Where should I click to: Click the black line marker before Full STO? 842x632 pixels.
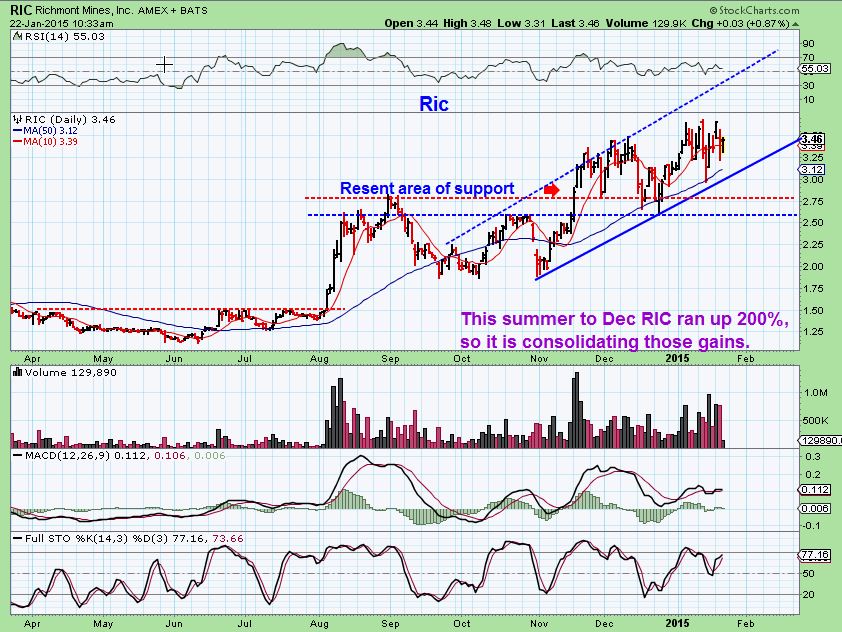17,539
